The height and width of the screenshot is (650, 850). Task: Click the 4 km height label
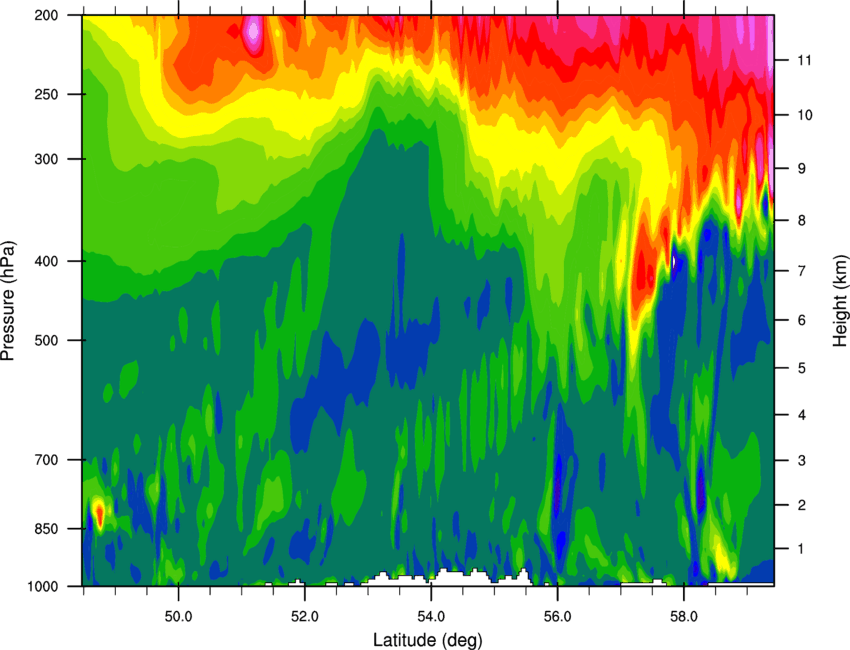point(801,415)
